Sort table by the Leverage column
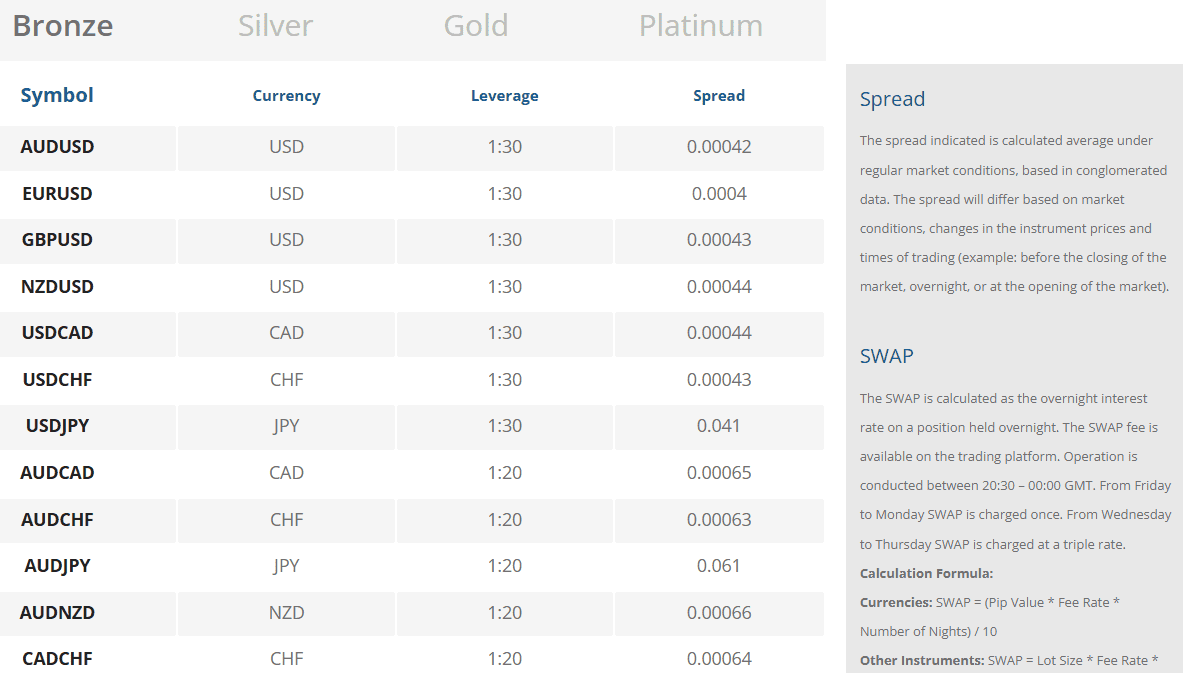The image size is (1183, 673). point(504,95)
